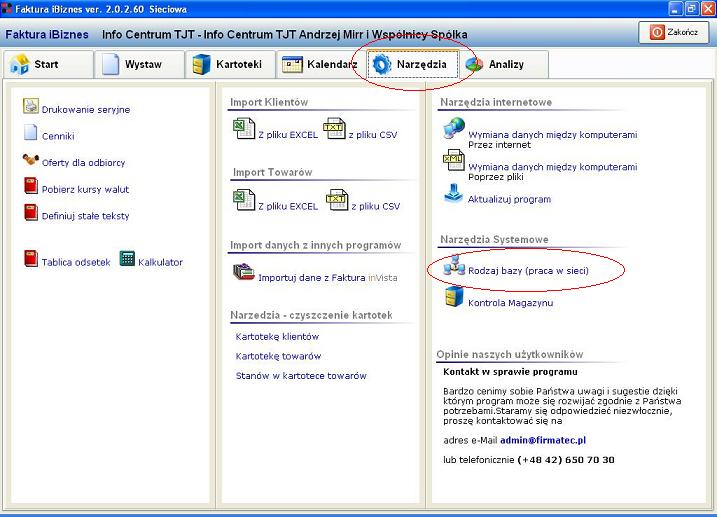Click the red book icon for Pobierz kursy walut

pos(31,186)
